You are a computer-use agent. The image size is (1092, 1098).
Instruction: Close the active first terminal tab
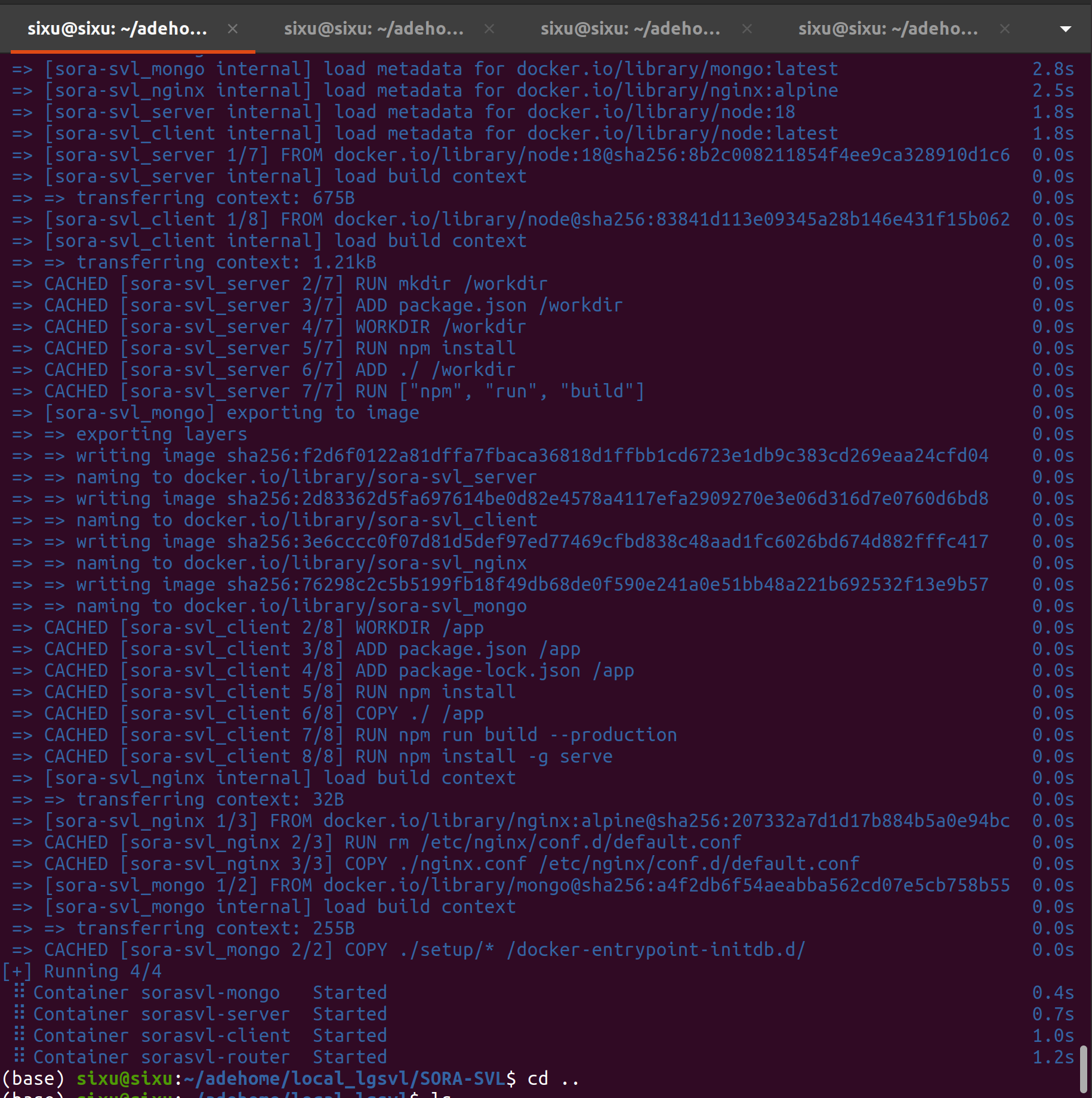(x=232, y=29)
